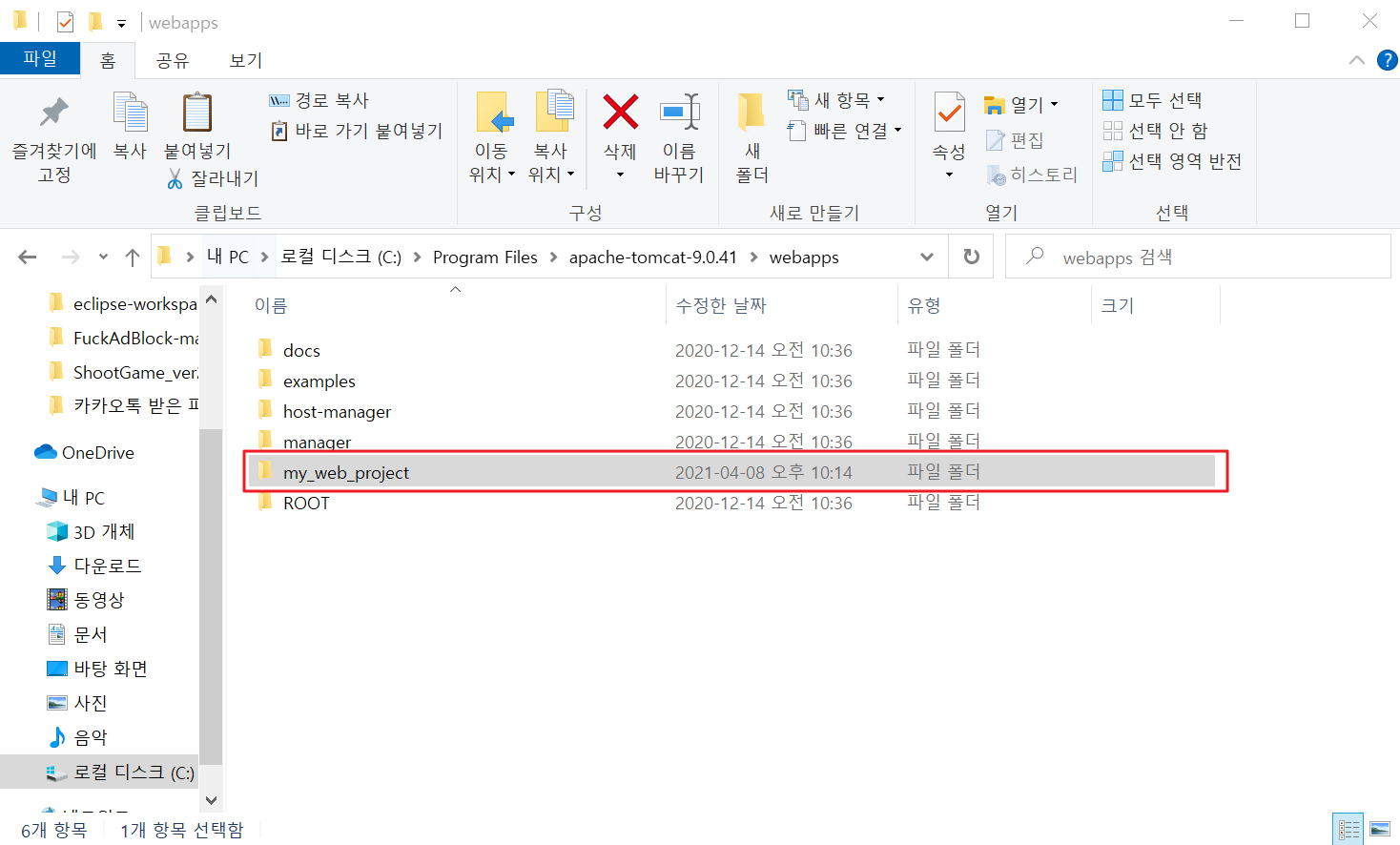Click the 경로 복사 (Copy path) icon
Image resolution: width=1400 pixels, height=845 pixels.
click(278, 99)
